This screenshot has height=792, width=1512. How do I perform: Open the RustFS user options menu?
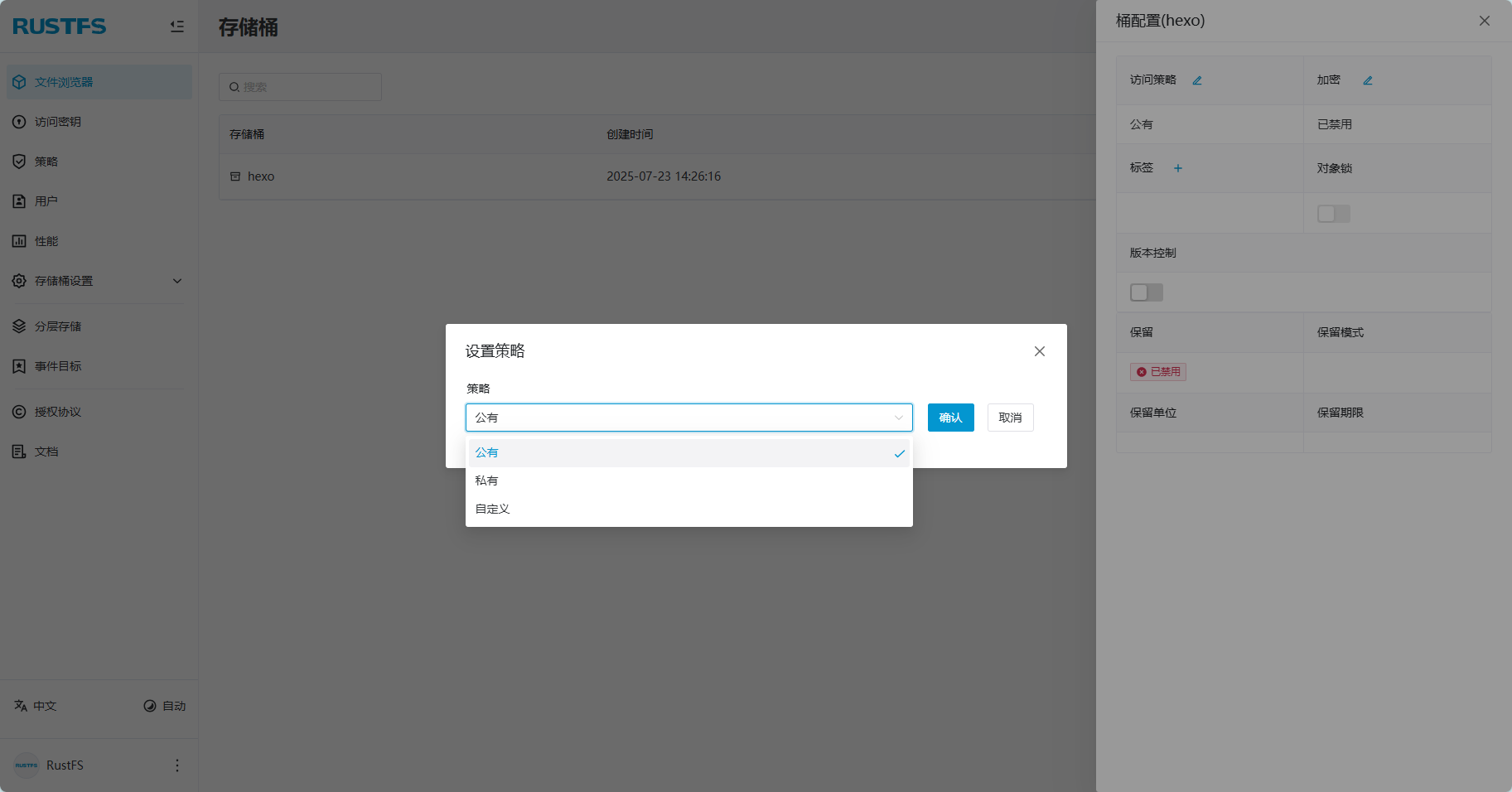pos(176,765)
